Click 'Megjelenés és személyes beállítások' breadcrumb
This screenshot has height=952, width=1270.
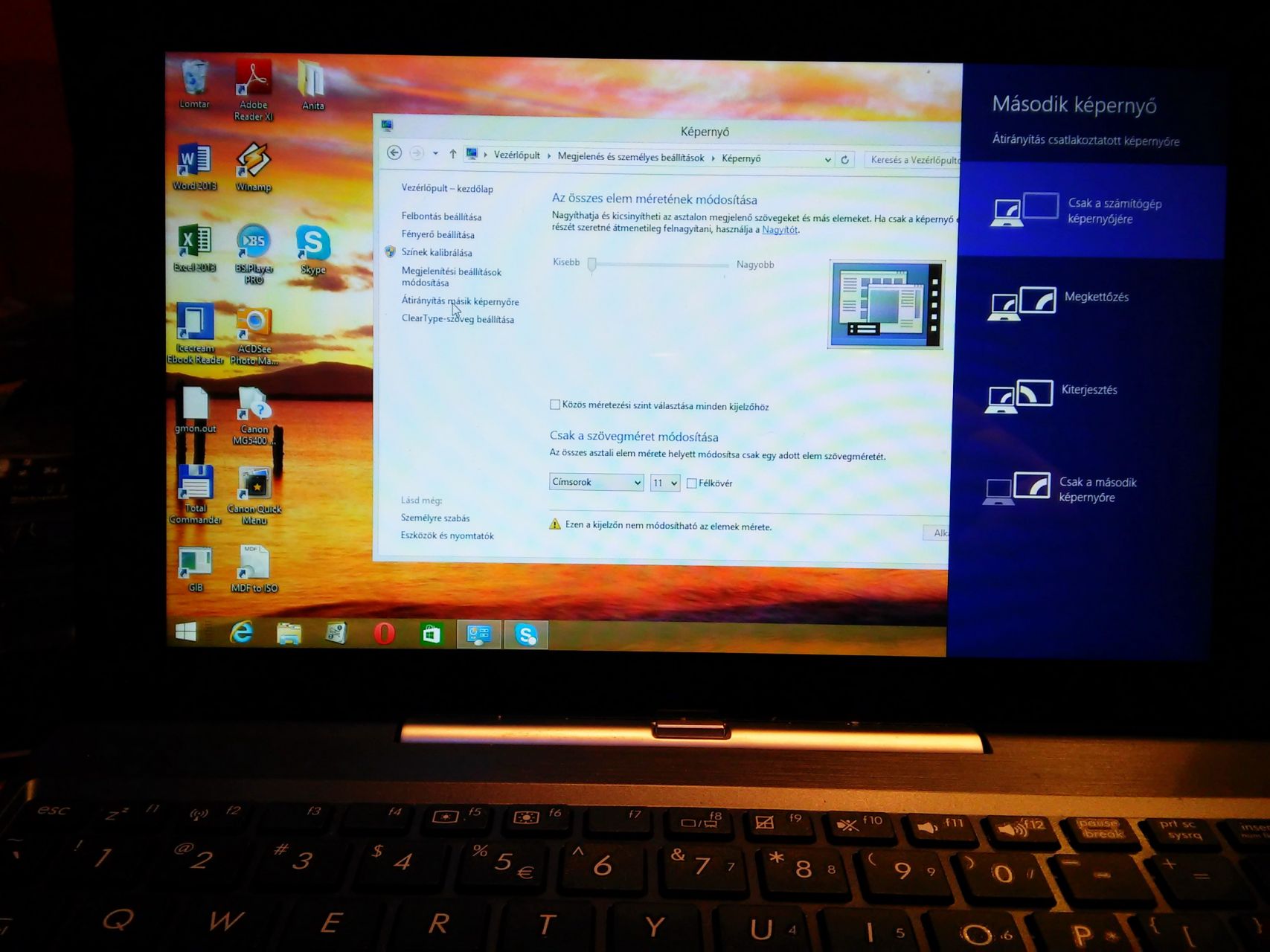631,157
